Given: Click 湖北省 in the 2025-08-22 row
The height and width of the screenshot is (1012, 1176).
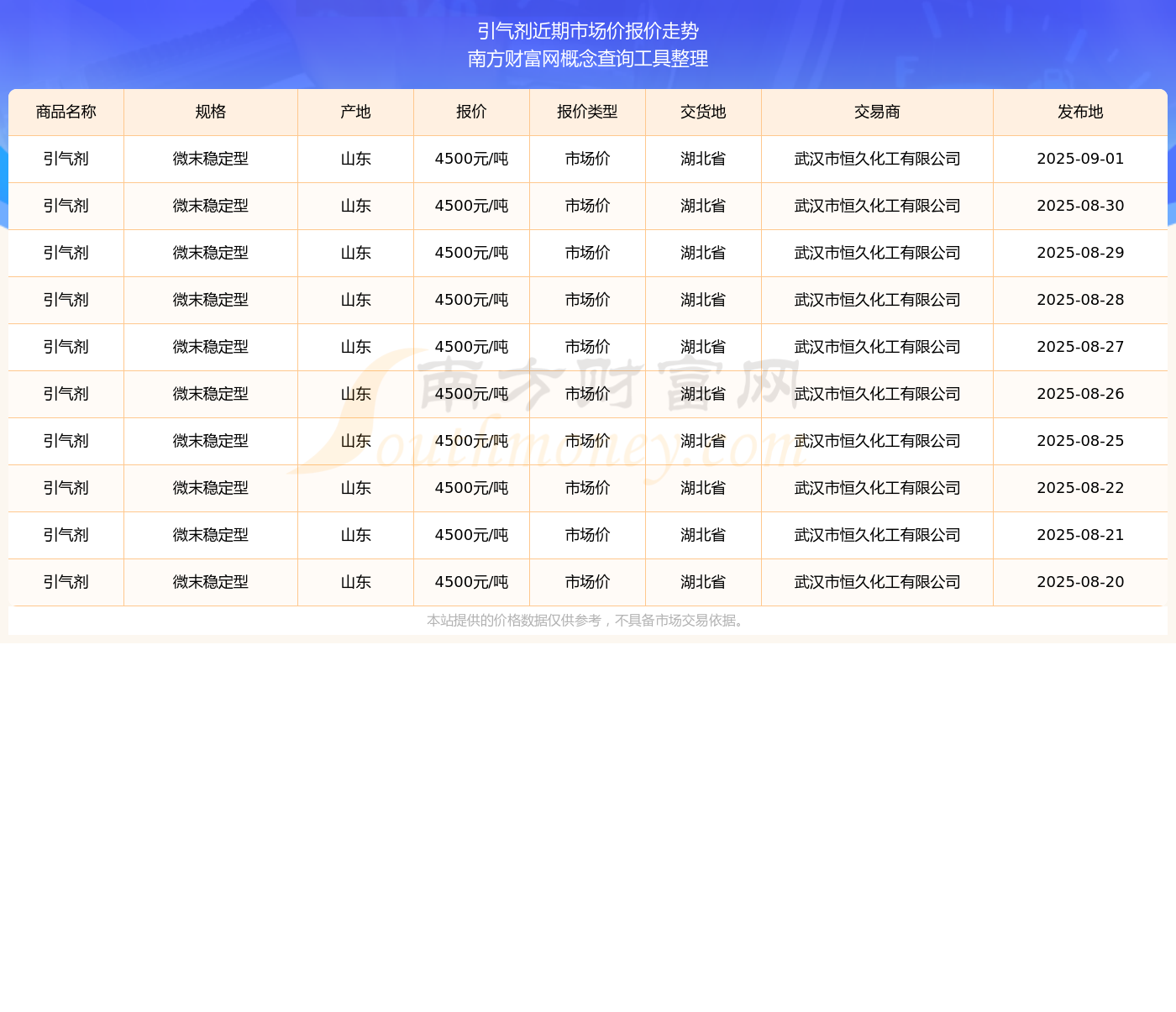Looking at the screenshot, I should click(704, 488).
